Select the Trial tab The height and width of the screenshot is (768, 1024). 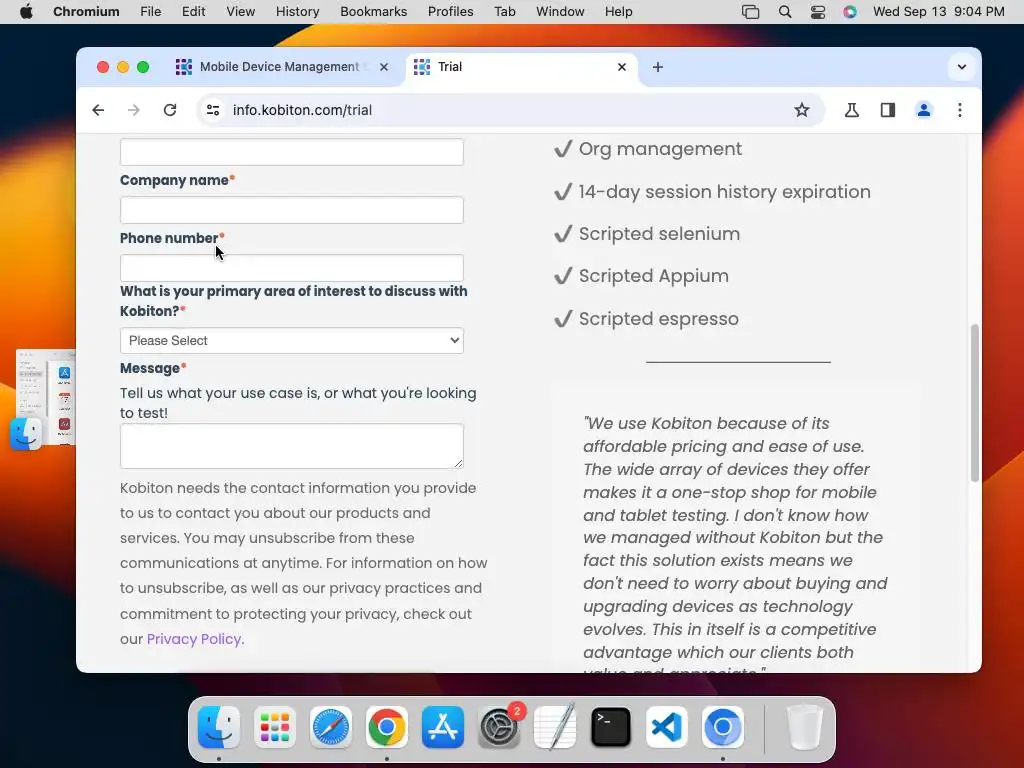point(521,67)
